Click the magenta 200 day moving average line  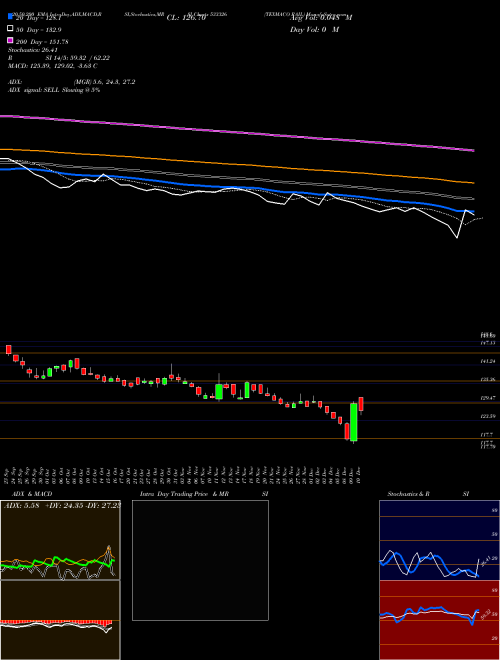click(237, 131)
